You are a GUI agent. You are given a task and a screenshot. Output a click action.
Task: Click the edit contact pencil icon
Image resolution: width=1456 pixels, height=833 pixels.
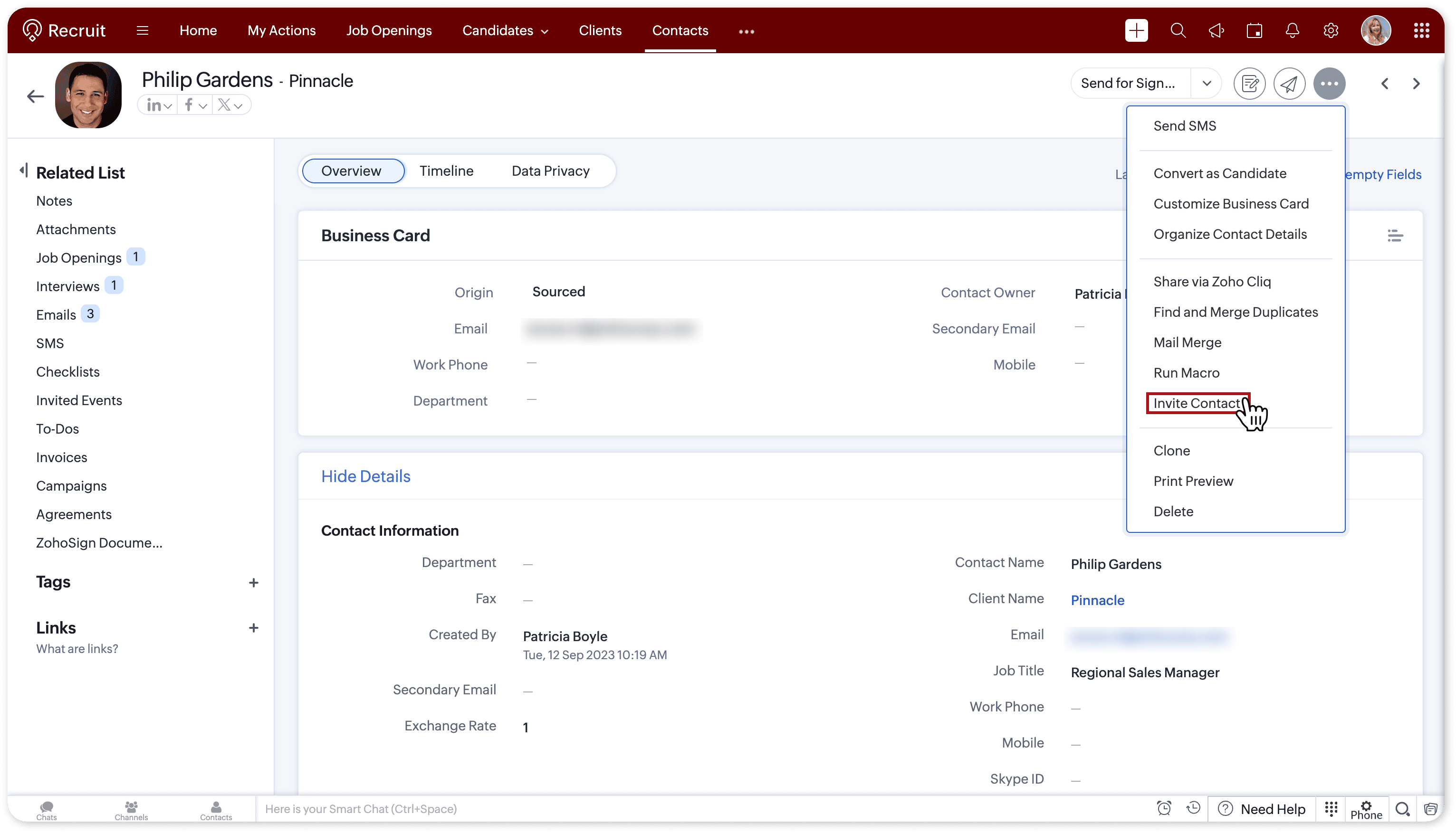(x=1249, y=84)
